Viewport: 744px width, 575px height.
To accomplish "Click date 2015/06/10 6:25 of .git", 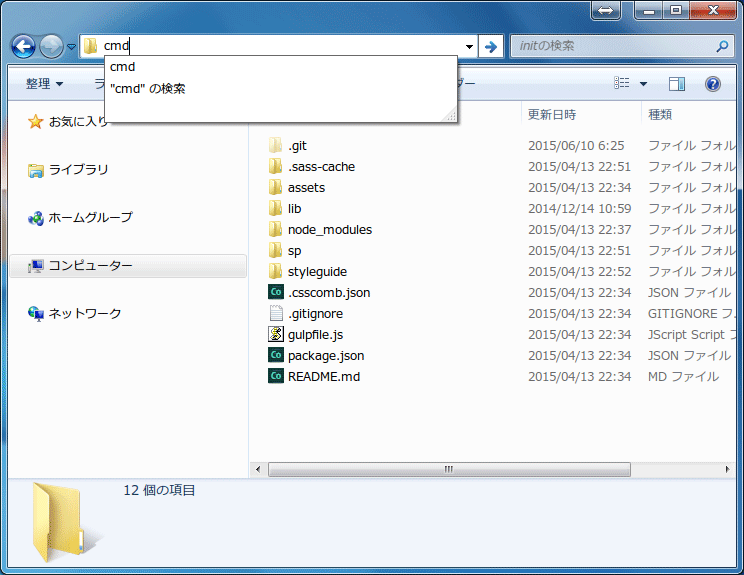I will (x=576, y=146).
